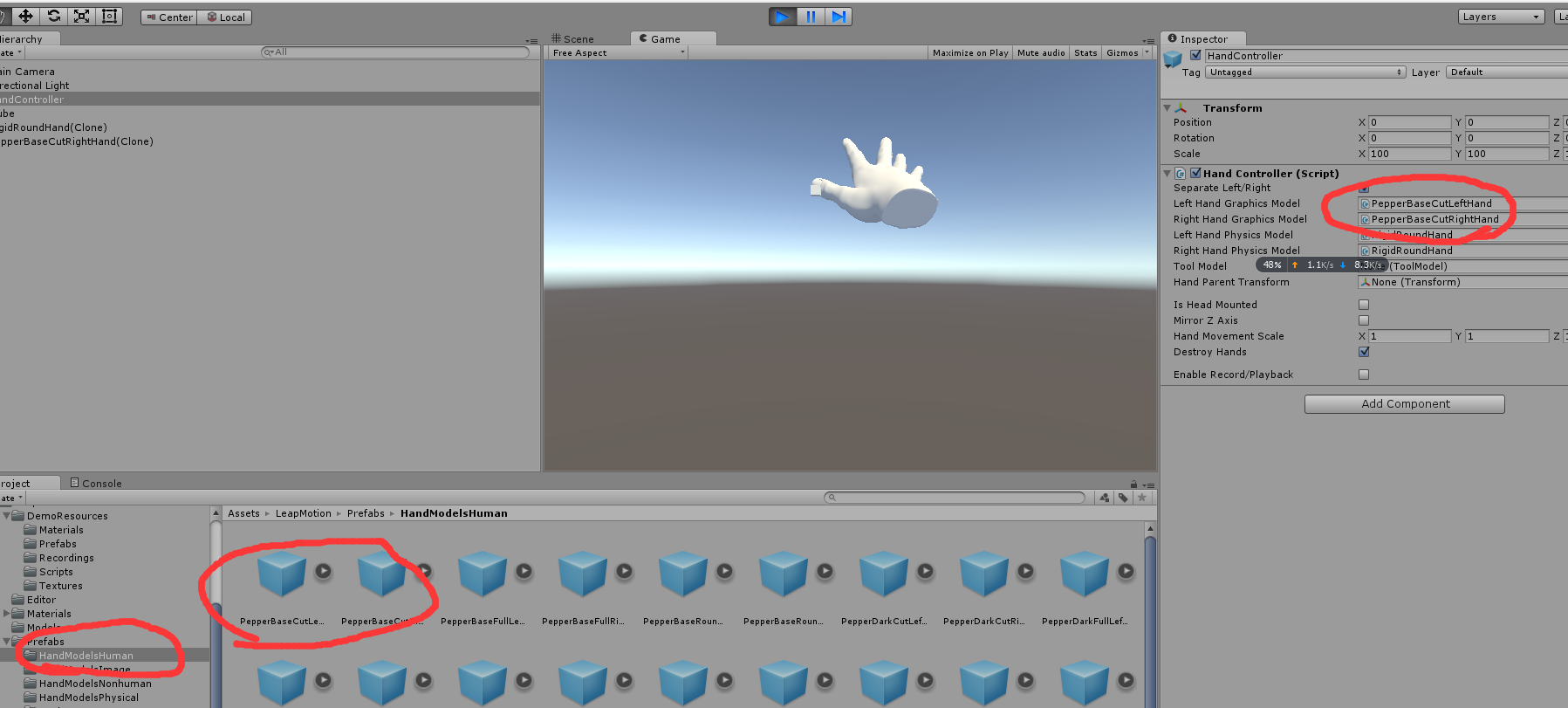This screenshot has height=708, width=1568.
Task: Enable Record/Playback checkbox
Action: (1364, 375)
